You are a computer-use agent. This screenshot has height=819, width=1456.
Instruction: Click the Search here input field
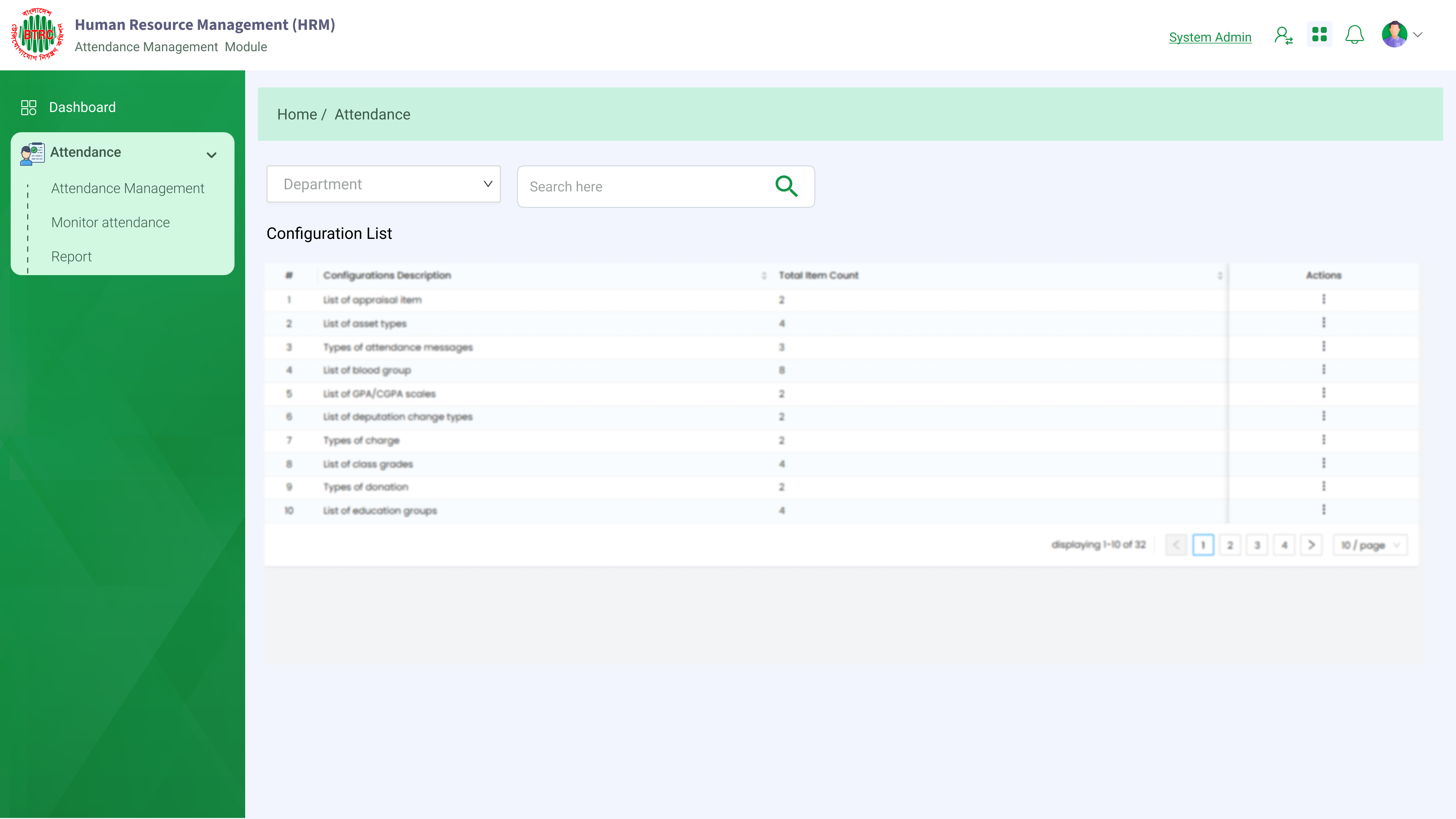[644, 187]
